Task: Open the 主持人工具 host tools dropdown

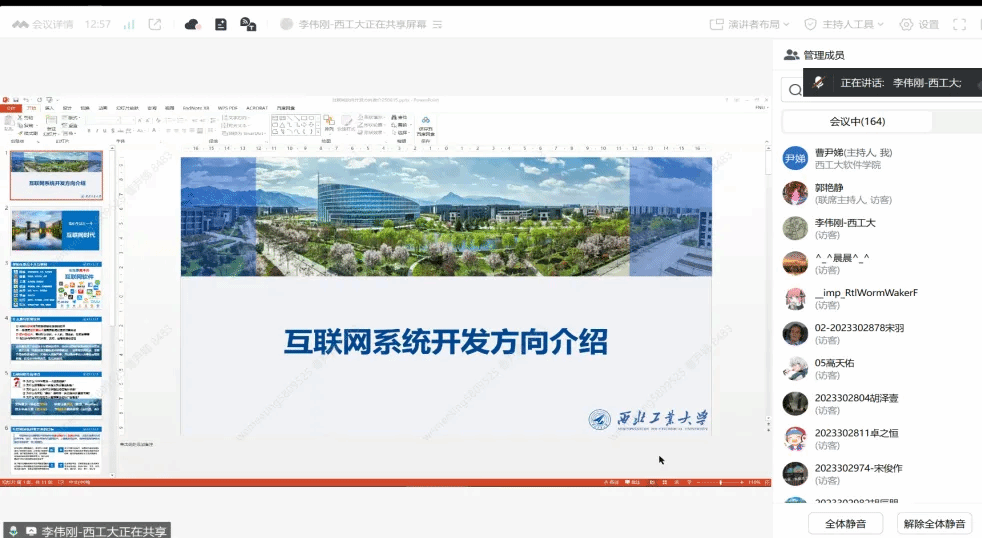Action: coord(838,24)
